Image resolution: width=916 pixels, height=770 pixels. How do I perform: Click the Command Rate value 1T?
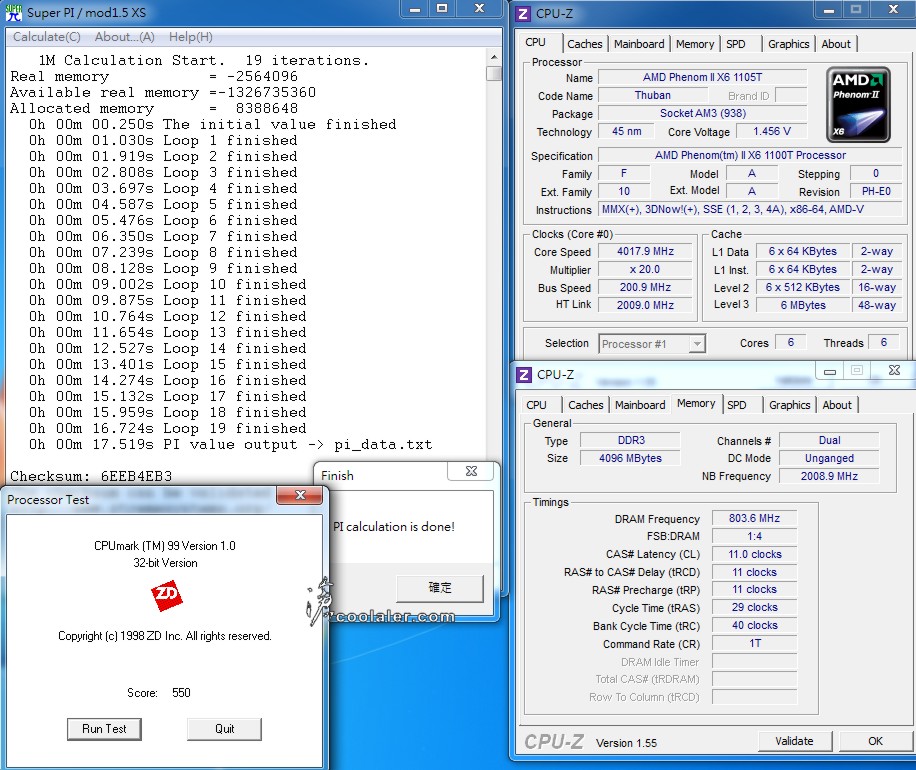754,644
